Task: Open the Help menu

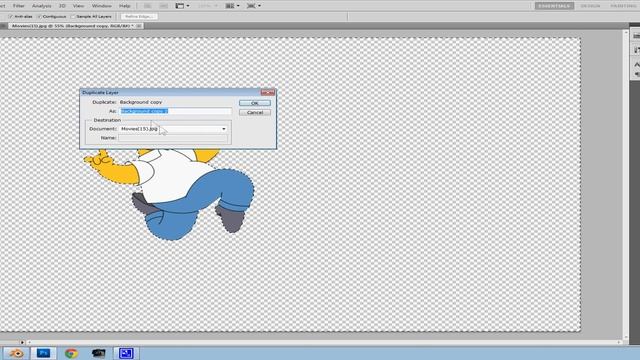Action: (125, 6)
